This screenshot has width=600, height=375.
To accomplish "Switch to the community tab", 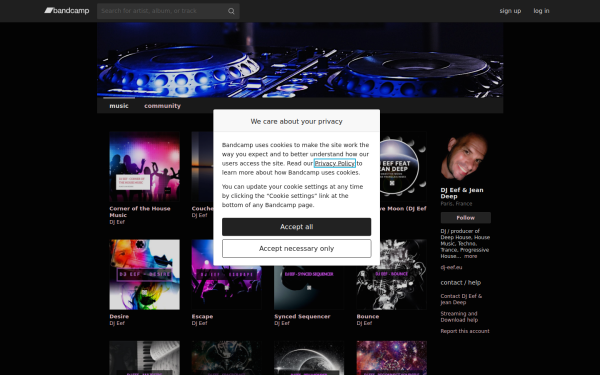I will coord(162,106).
